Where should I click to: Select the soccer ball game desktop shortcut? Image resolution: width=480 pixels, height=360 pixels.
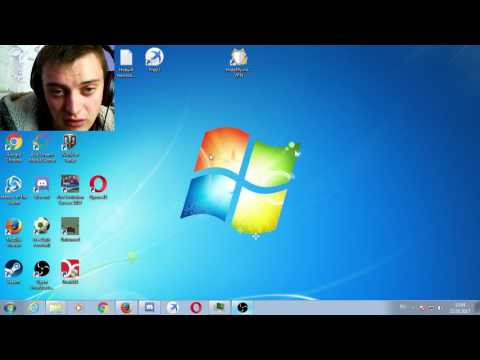click(x=42, y=232)
